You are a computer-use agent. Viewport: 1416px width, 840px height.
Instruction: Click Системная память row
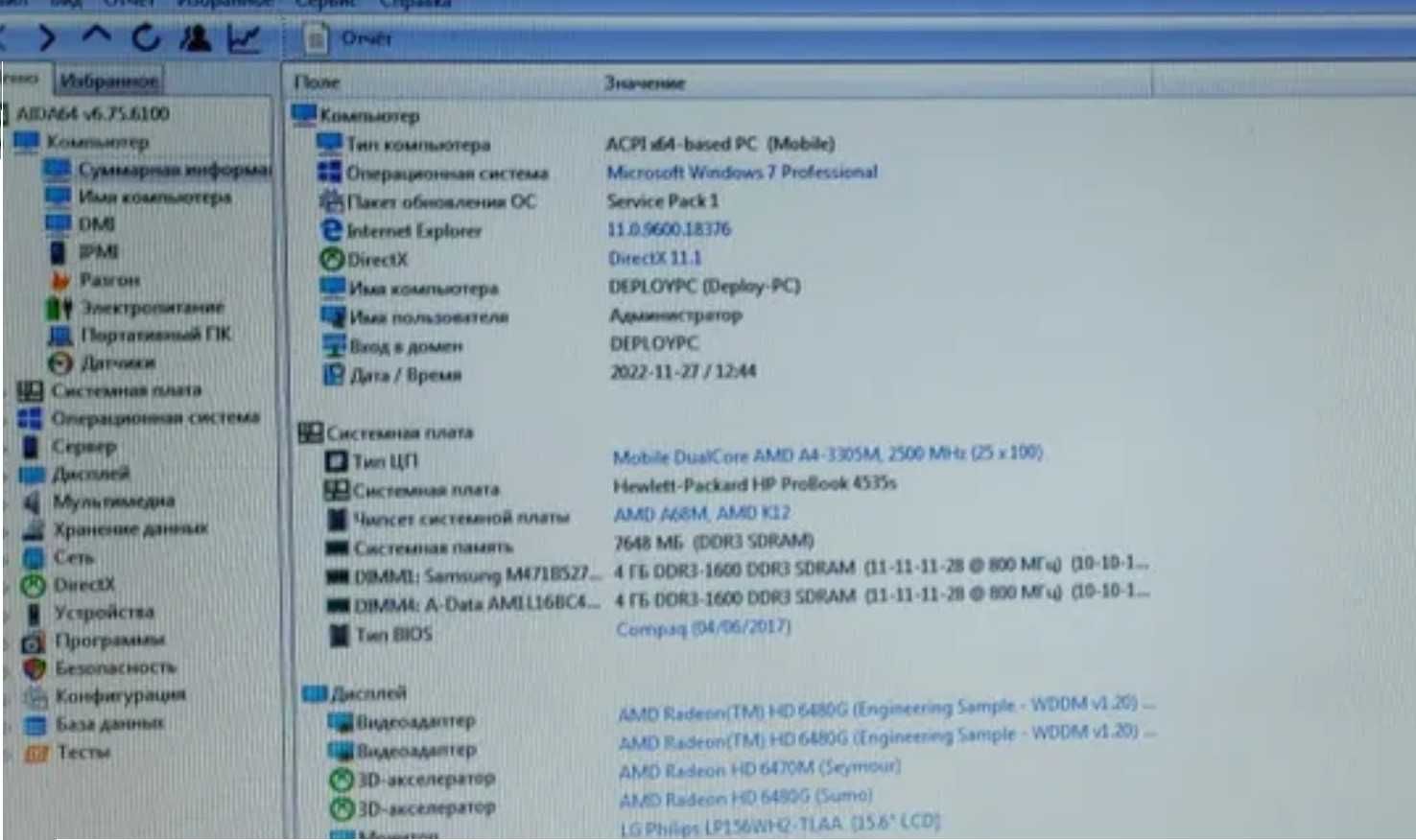[569, 546]
